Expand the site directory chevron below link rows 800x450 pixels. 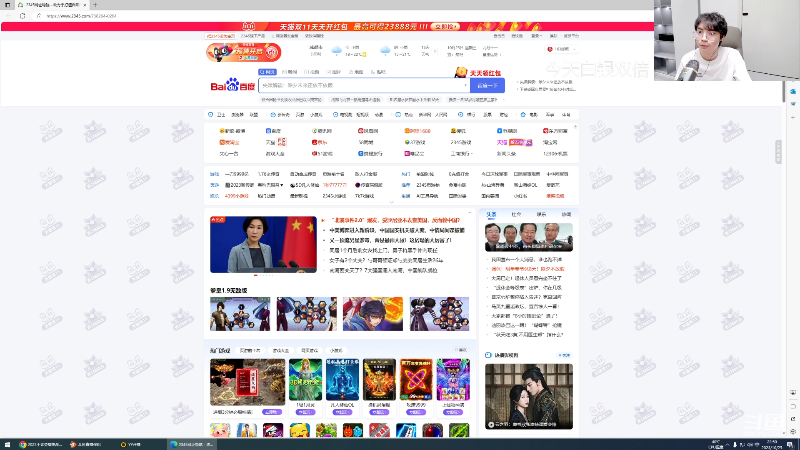(391, 203)
